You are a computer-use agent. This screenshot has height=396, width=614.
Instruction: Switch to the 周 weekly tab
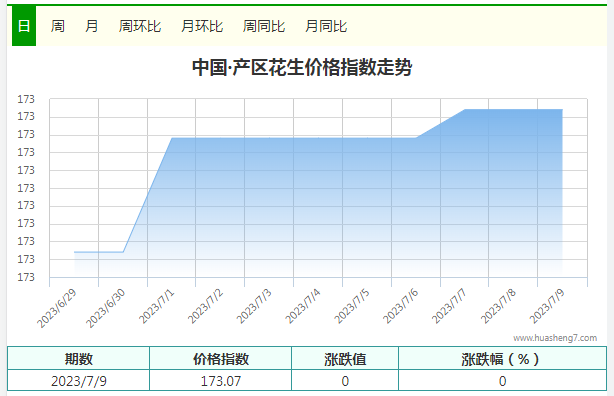[x=58, y=26]
